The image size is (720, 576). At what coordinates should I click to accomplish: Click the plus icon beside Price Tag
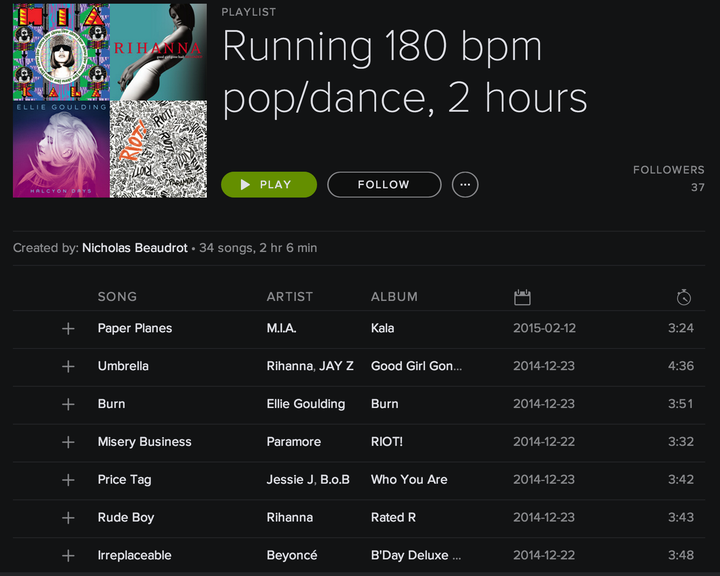pos(68,480)
